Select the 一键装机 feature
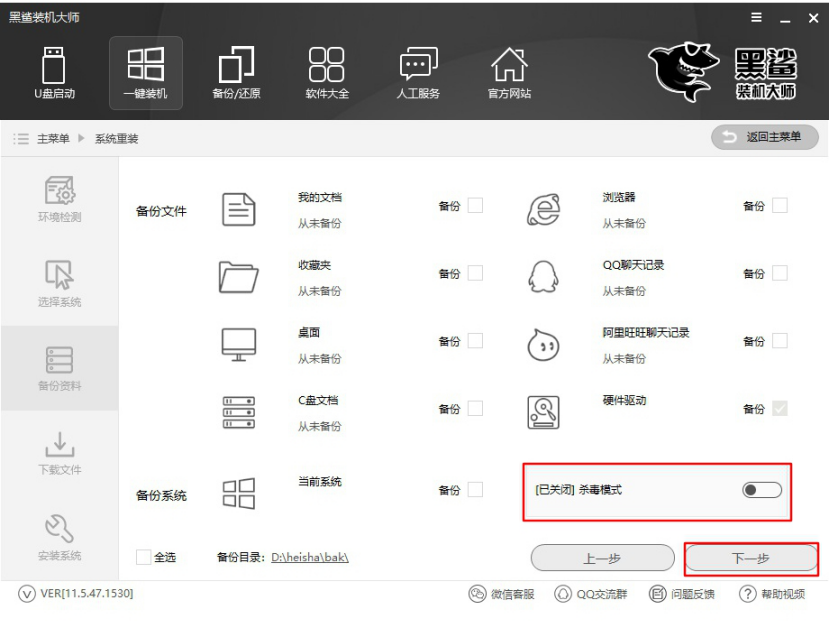The height and width of the screenshot is (637, 830). click(x=146, y=72)
